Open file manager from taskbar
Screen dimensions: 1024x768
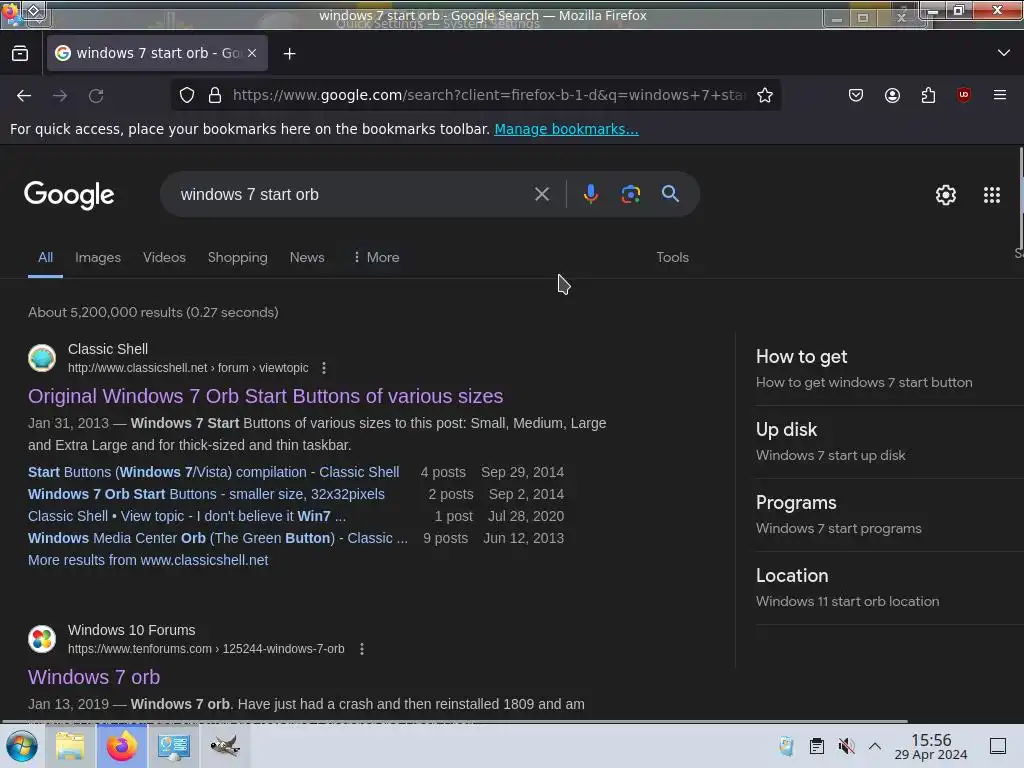point(70,746)
